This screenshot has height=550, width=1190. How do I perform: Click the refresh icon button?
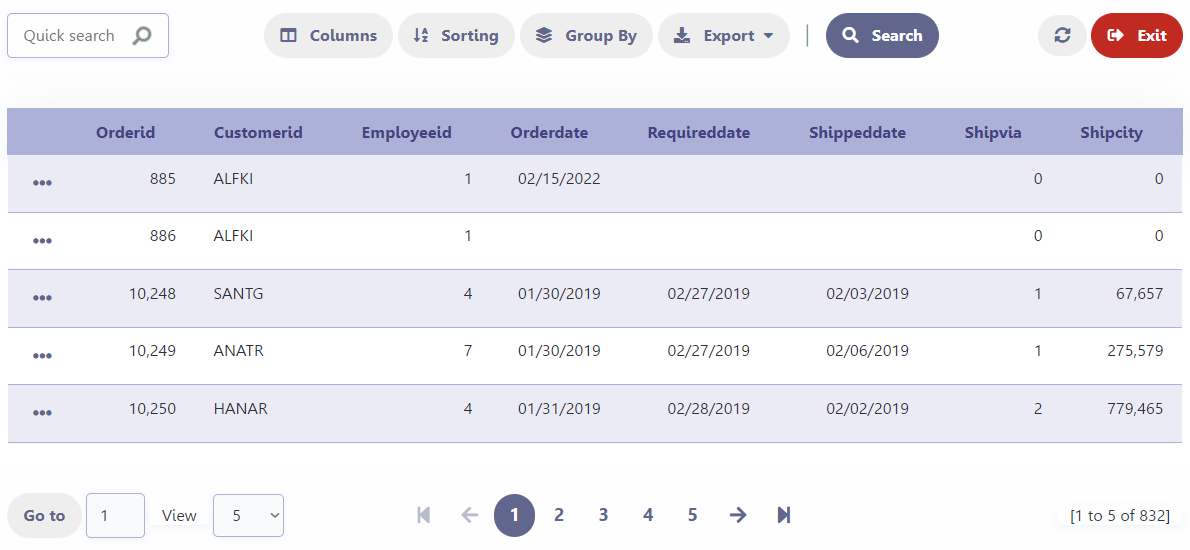tap(1062, 35)
